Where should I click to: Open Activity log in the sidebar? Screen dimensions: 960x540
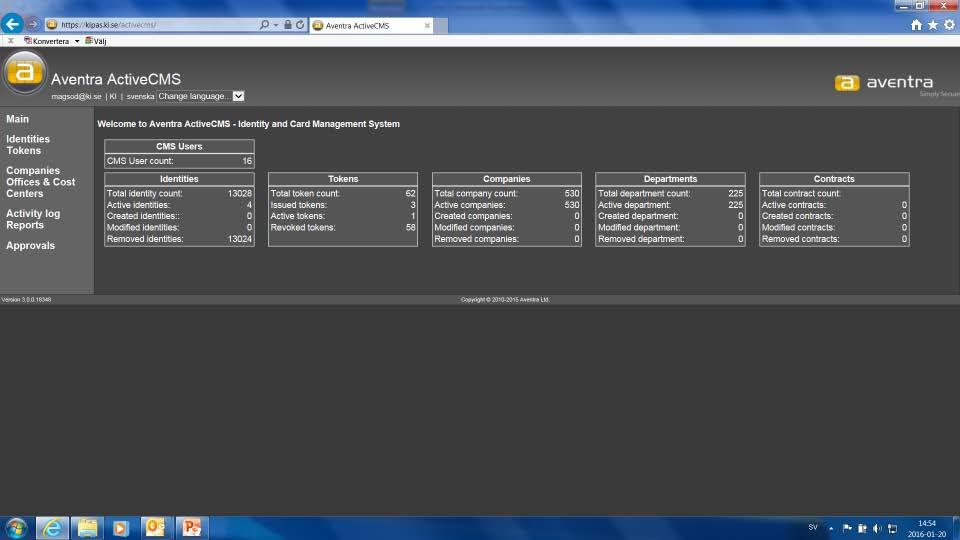[x=32, y=214]
